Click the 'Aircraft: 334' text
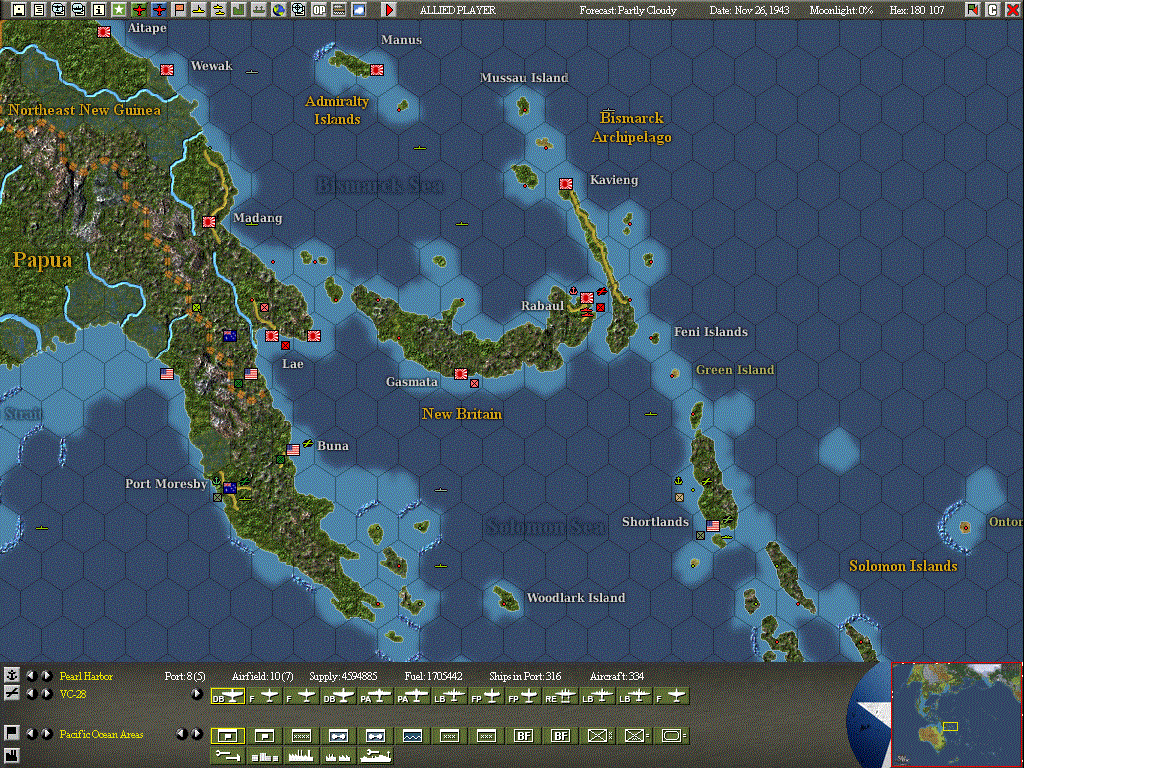 [616, 676]
